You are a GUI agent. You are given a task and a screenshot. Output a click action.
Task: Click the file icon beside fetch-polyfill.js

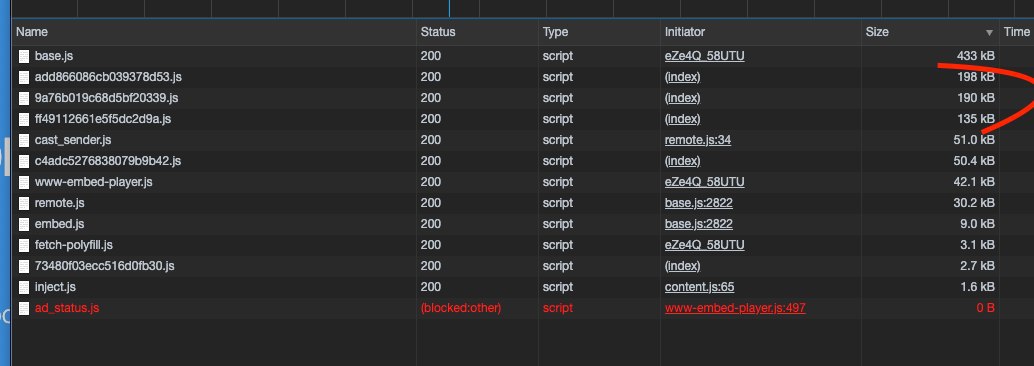click(x=24, y=246)
